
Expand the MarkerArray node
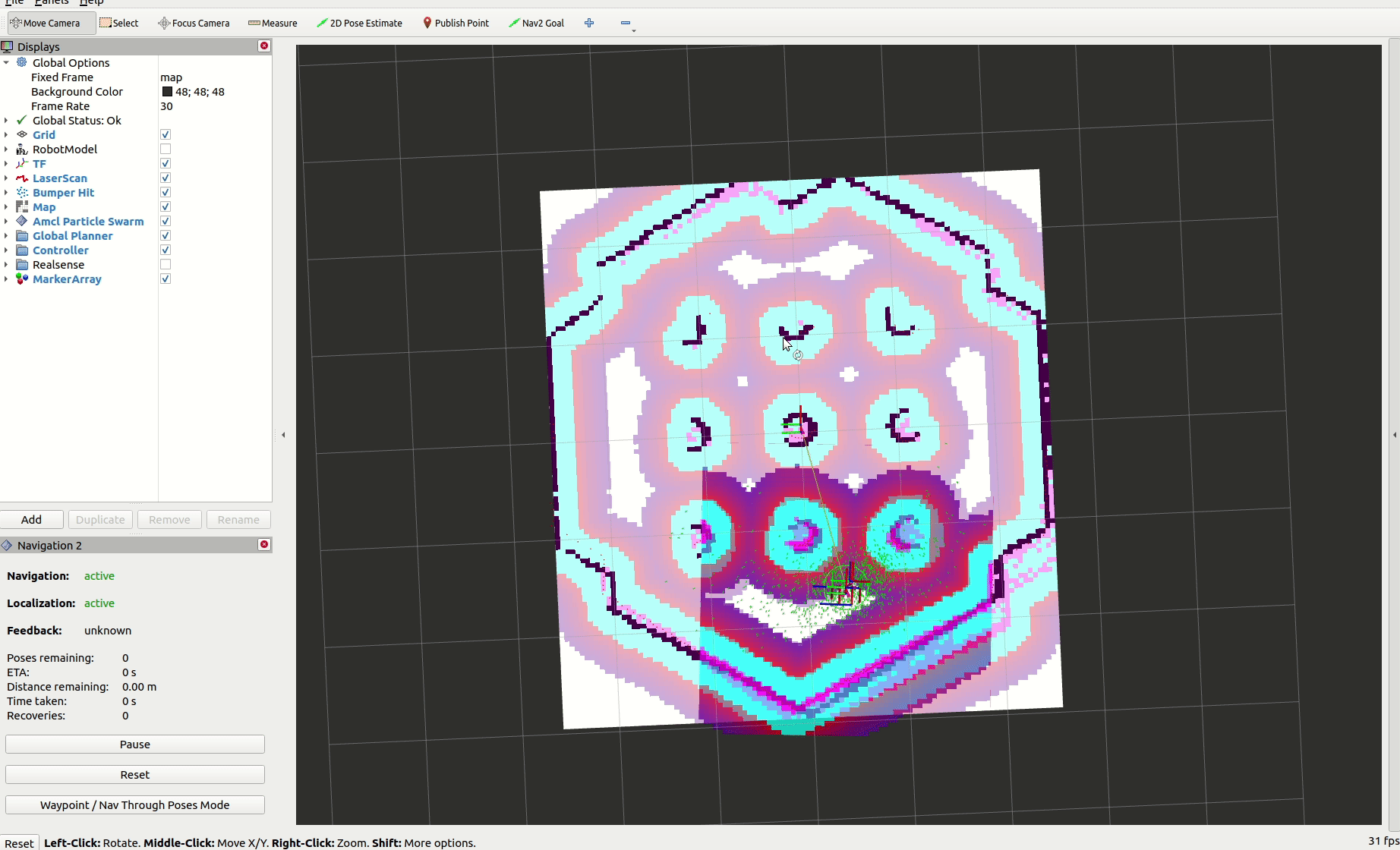pos(6,279)
